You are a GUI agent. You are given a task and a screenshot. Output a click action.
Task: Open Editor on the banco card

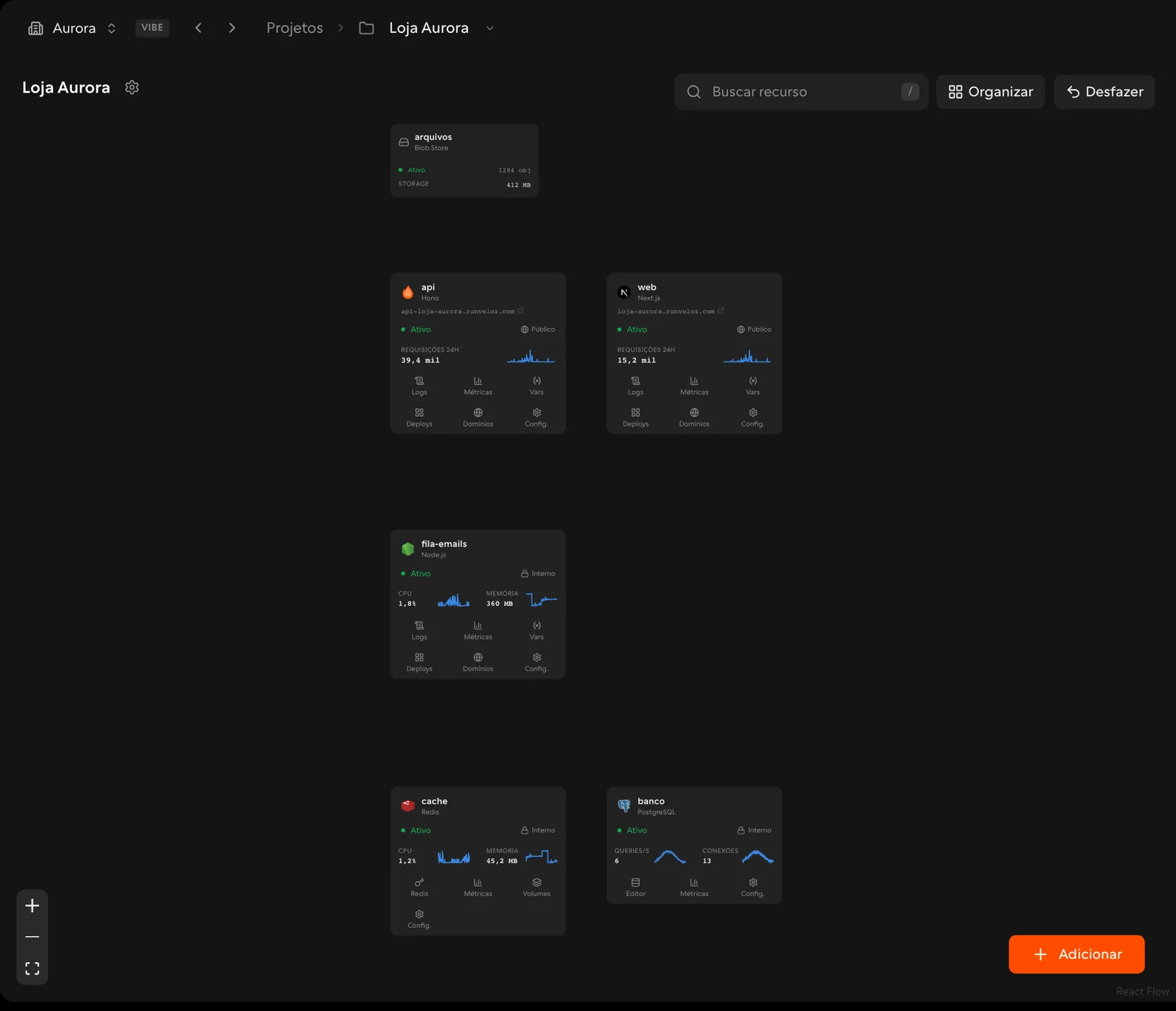coord(636,887)
